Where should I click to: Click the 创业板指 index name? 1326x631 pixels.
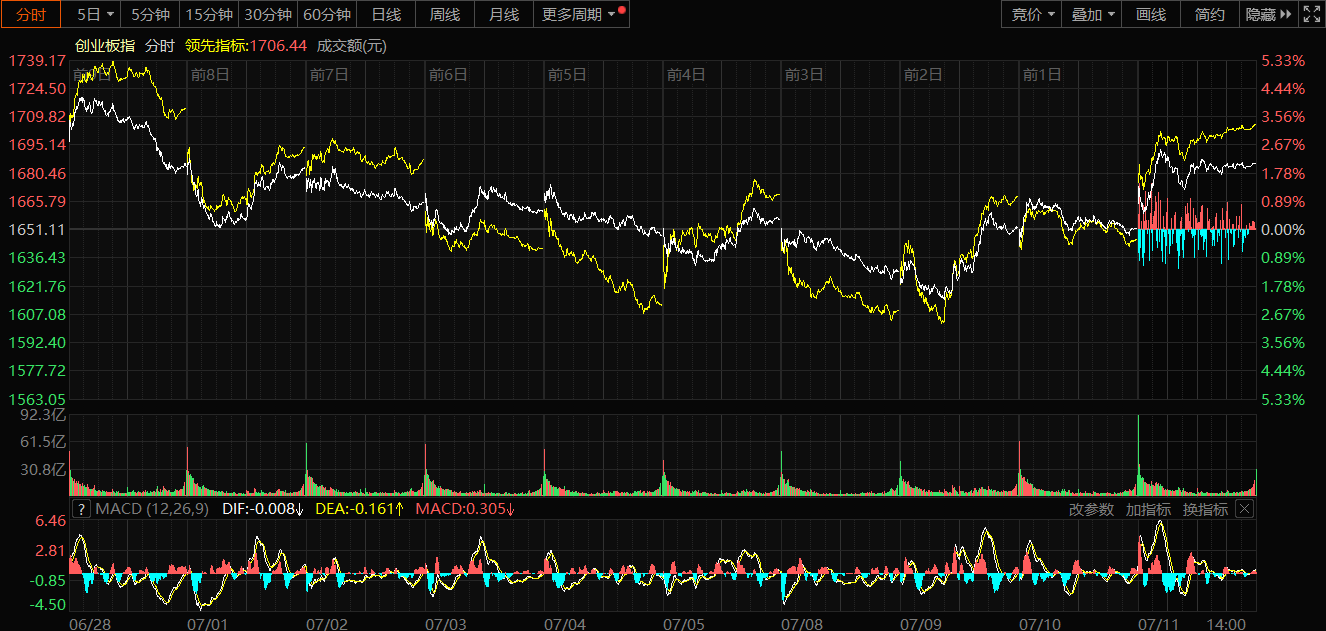coord(105,46)
